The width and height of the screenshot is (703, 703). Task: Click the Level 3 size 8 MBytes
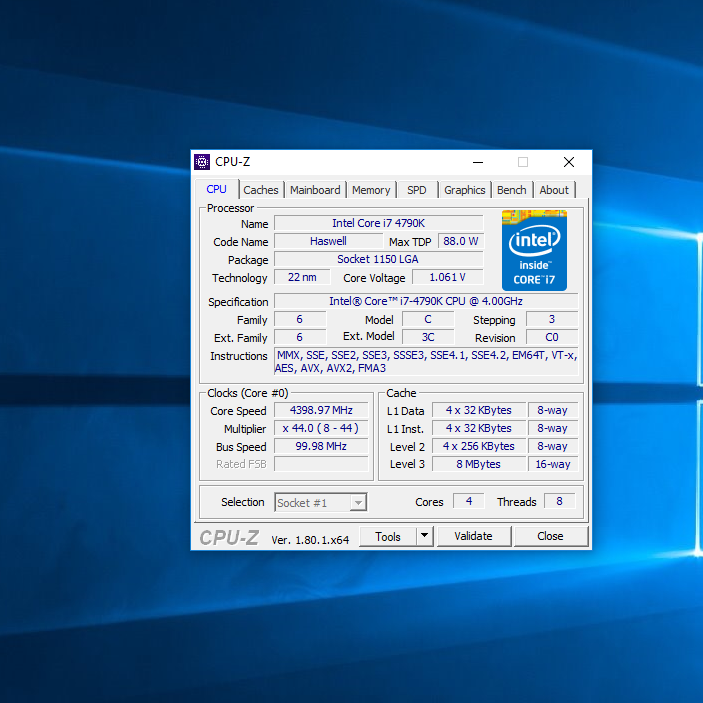pos(478,464)
